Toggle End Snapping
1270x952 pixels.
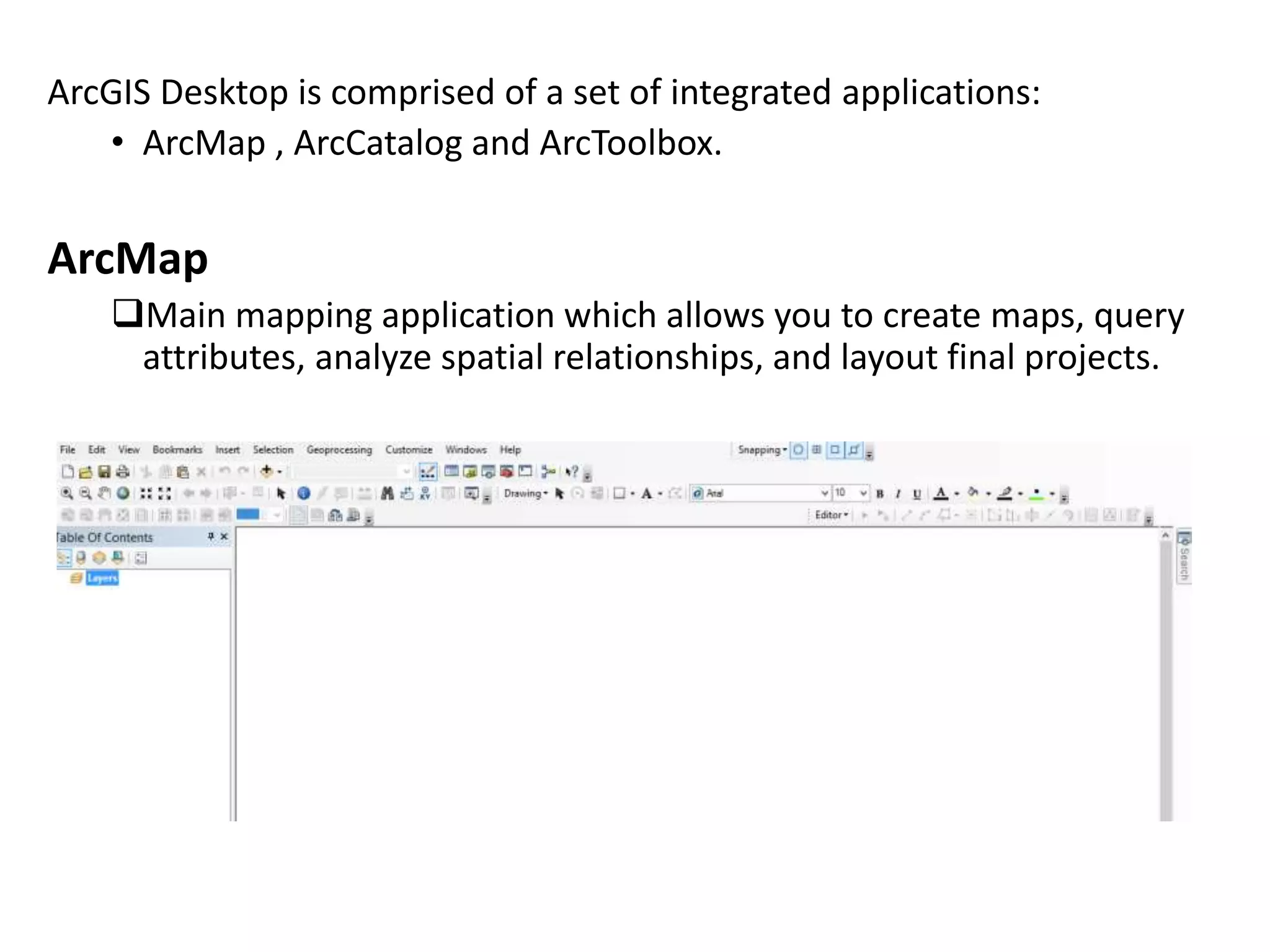coord(817,449)
